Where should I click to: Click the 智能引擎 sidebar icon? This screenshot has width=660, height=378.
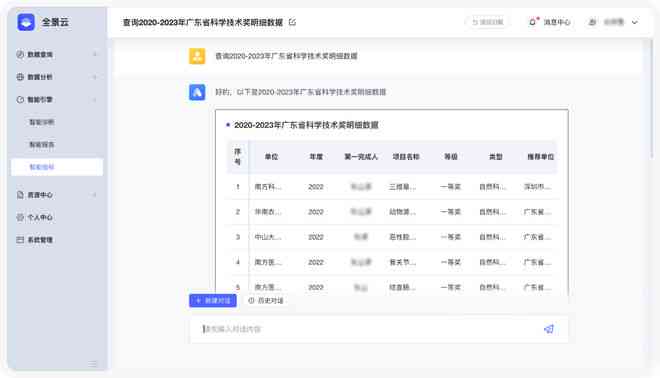coord(20,100)
